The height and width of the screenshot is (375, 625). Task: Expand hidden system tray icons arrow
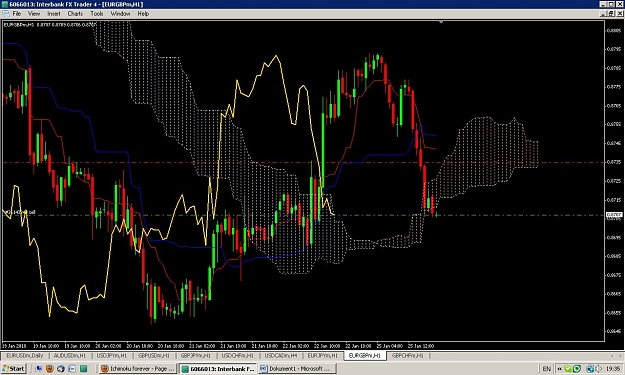click(560, 369)
